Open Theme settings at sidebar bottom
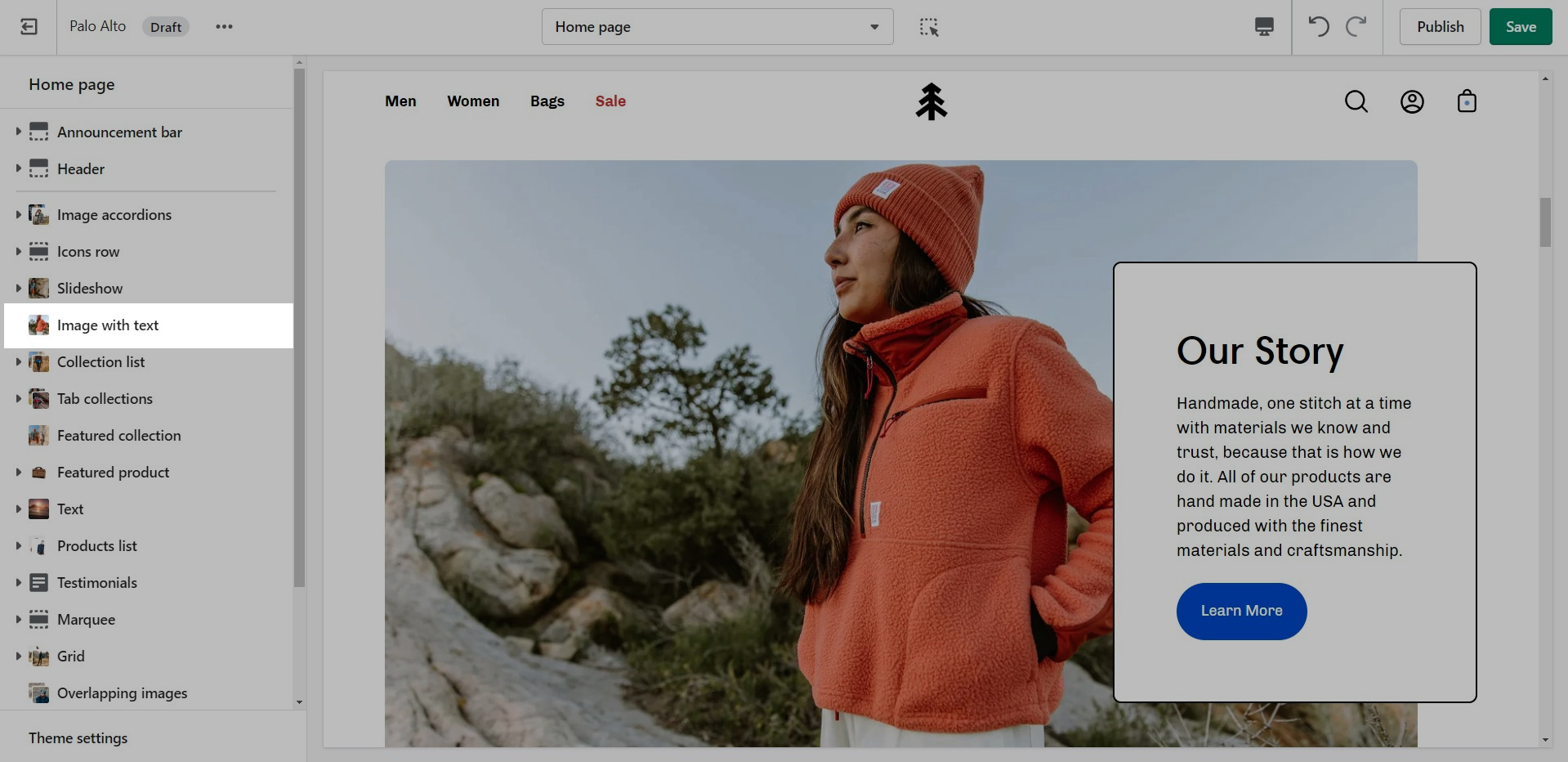This screenshot has height=762, width=1568. [x=78, y=737]
